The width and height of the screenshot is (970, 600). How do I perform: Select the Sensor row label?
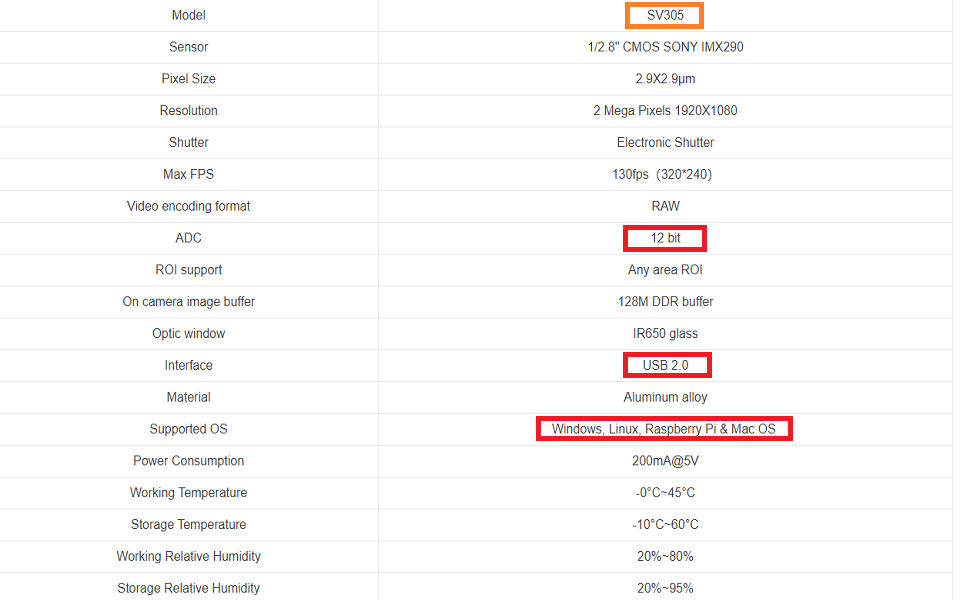(189, 47)
